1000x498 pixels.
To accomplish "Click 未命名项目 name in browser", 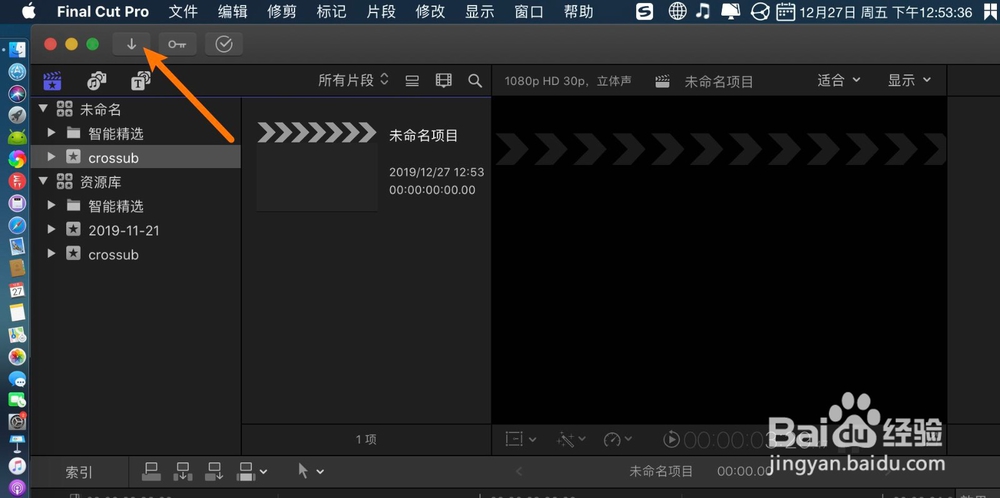I will coord(423,135).
